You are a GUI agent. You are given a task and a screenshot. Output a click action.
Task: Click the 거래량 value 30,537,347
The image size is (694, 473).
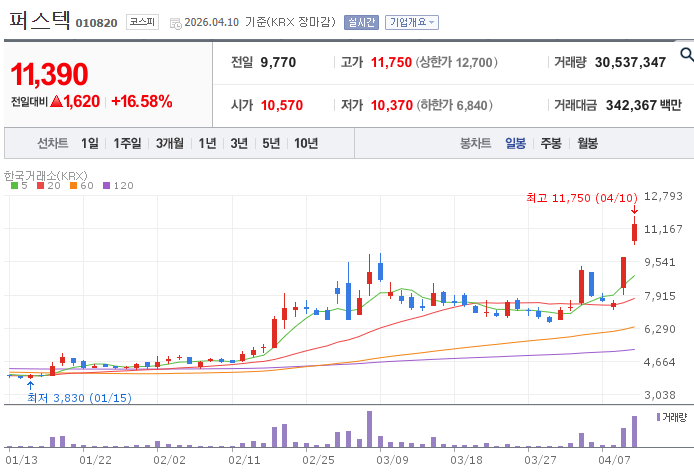point(630,62)
